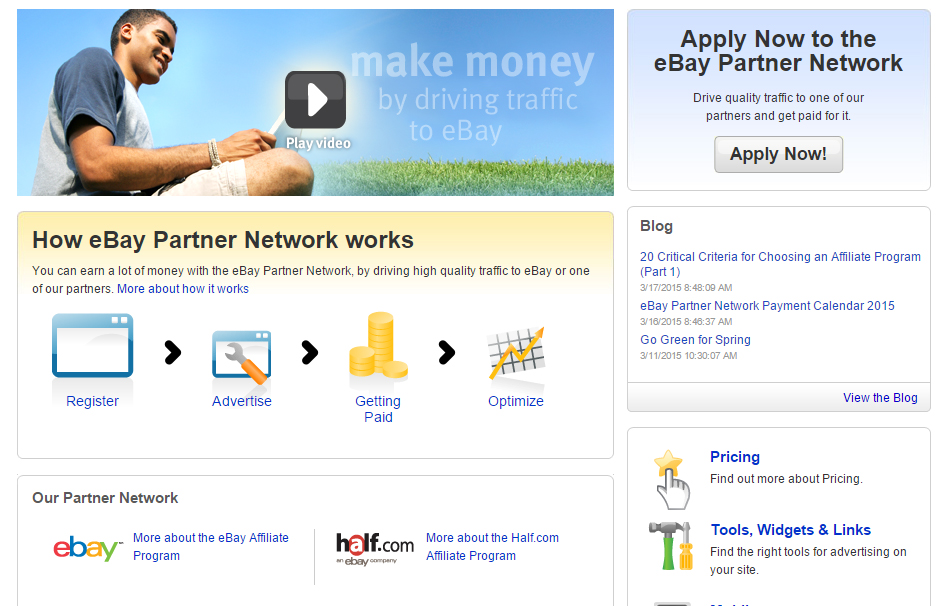Click the Apply Now! button
Viewport: 949px width, 606px height.
(x=778, y=154)
